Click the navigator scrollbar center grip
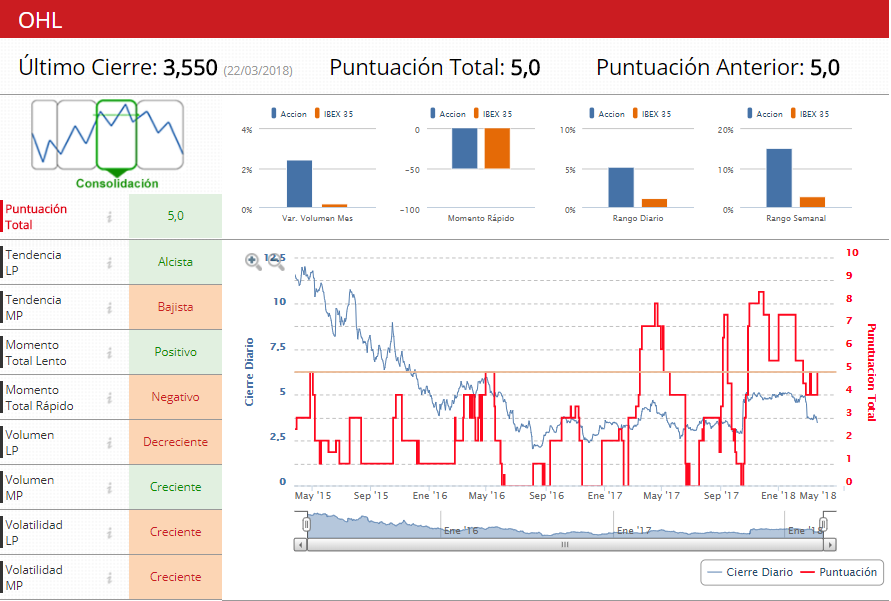This screenshot has width=891, height=601. pos(565,545)
